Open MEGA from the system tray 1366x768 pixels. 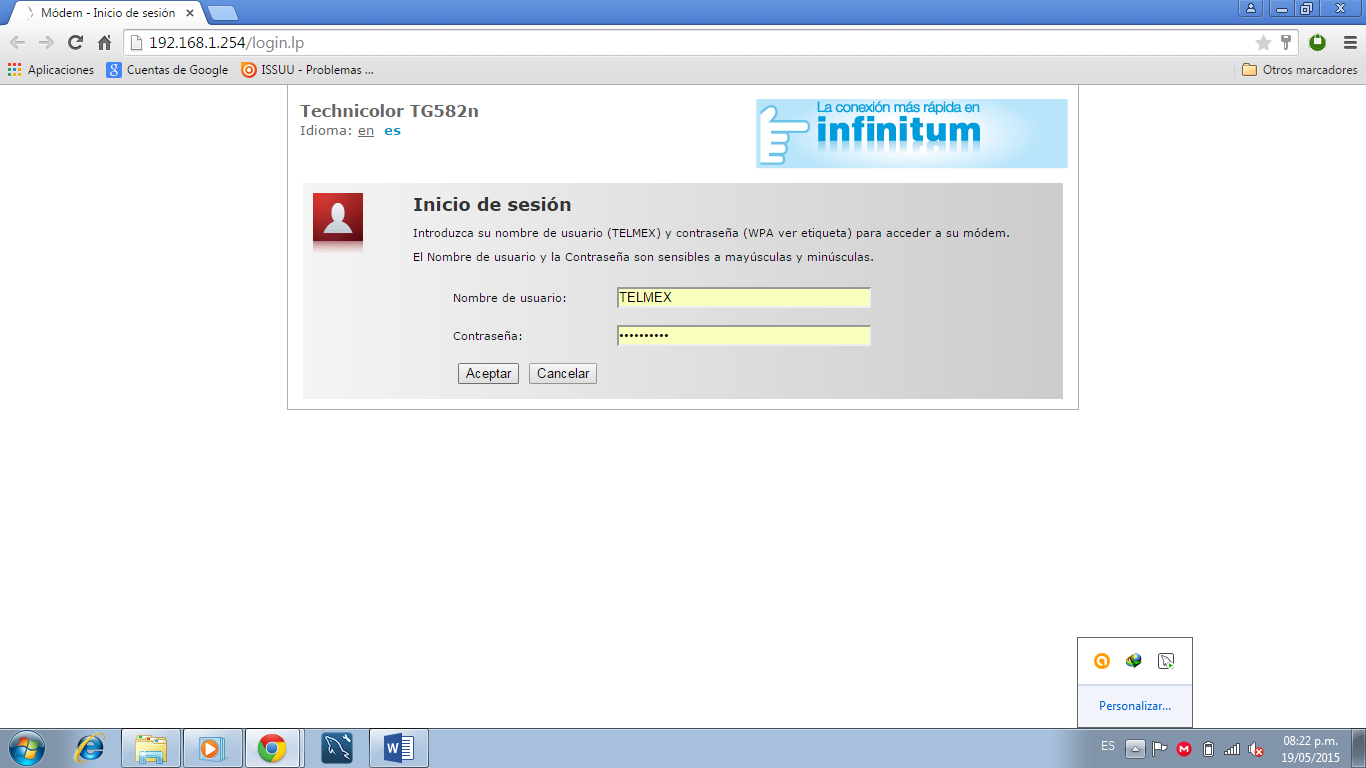click(x=1185, y=748)
